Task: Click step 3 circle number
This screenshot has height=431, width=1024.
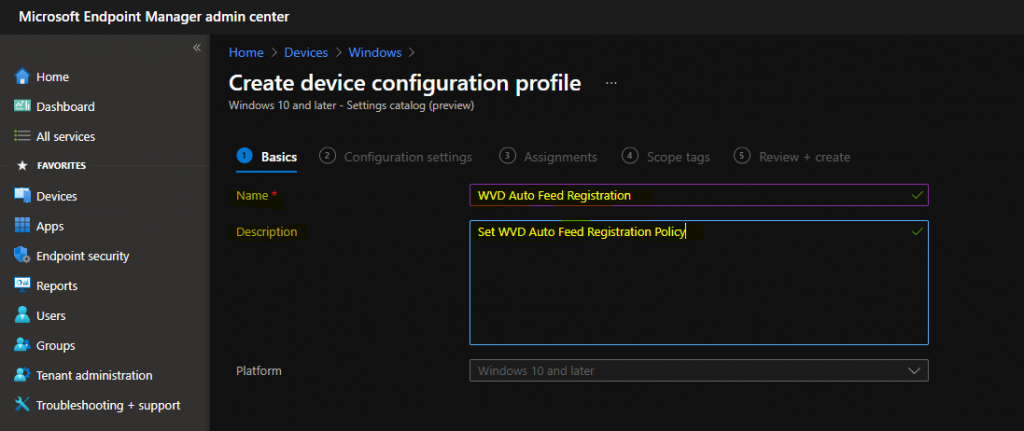Action: point(507,155)
